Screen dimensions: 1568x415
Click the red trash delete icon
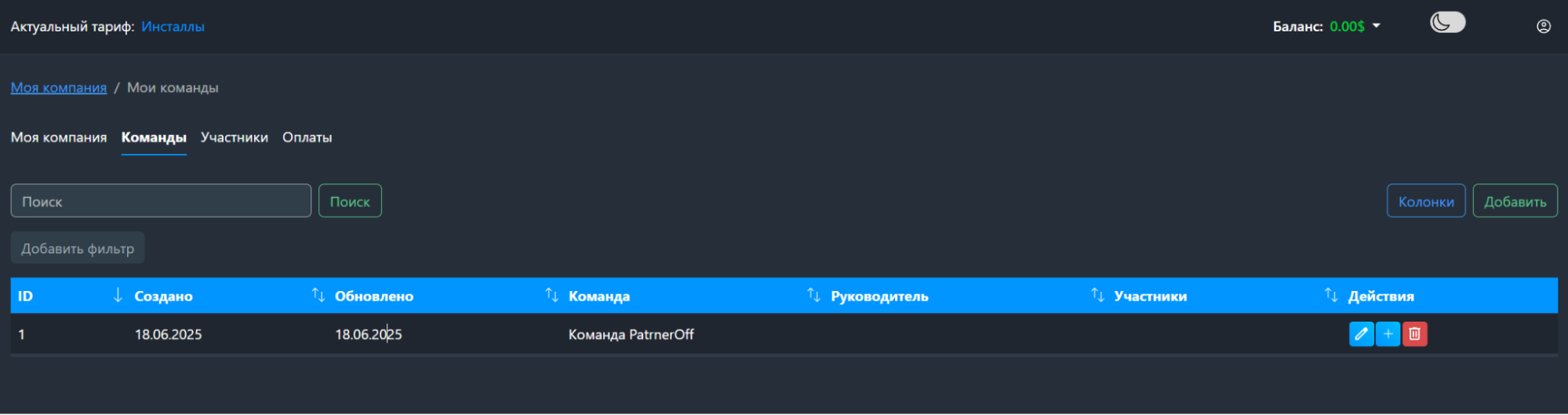[x=1414, y=334]
